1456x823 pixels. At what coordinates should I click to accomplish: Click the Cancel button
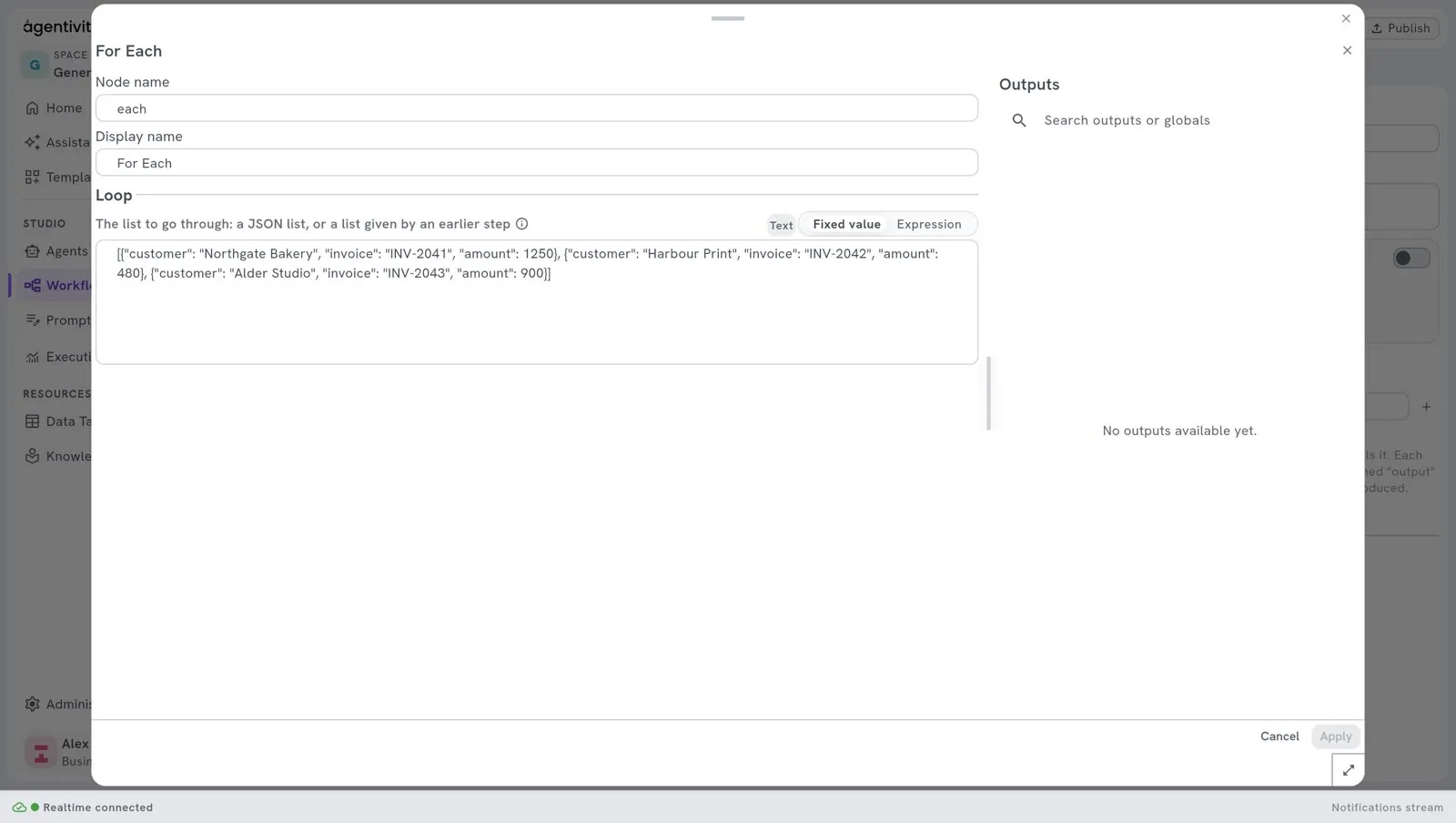(x=1279, y=737)
